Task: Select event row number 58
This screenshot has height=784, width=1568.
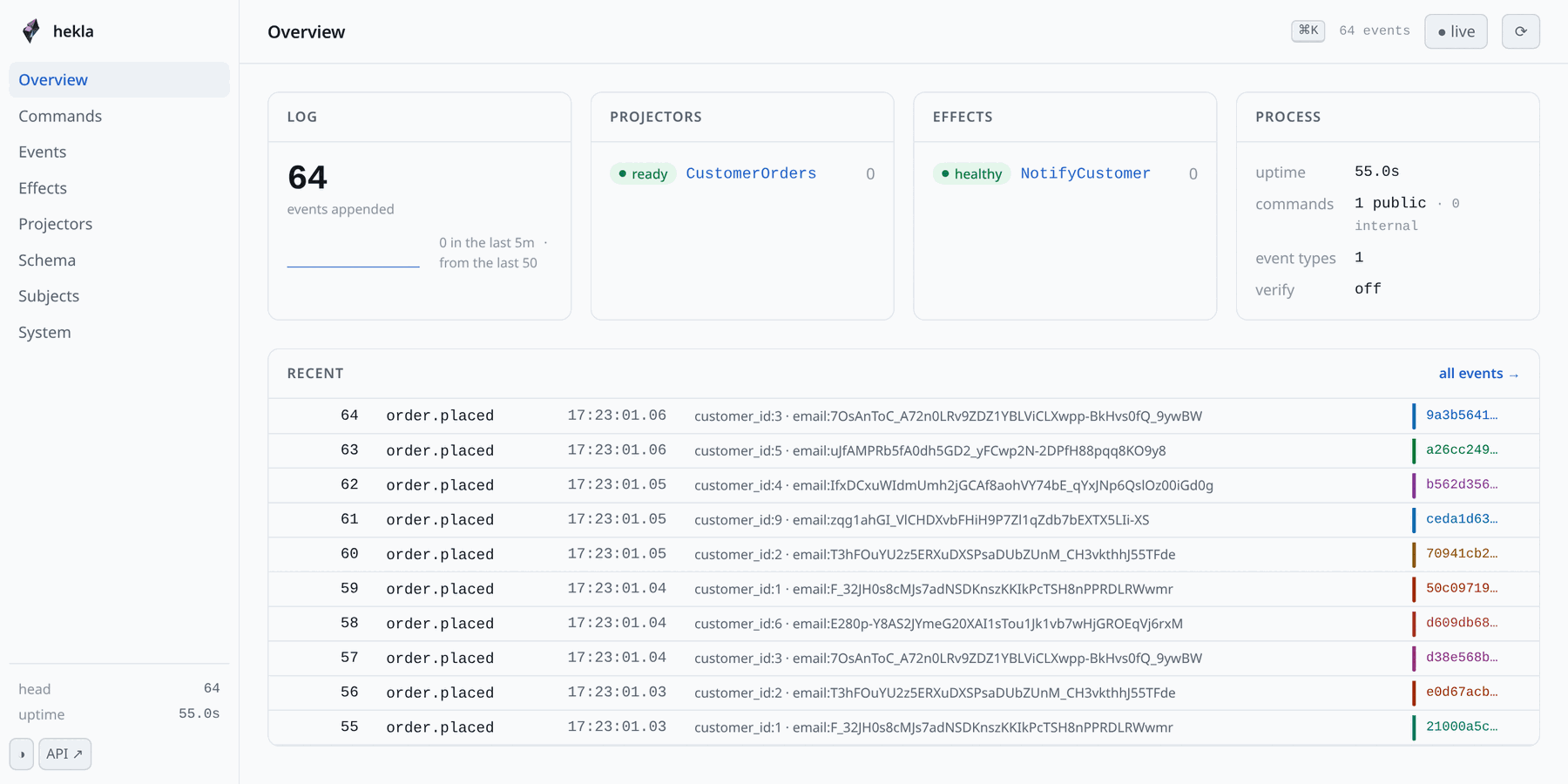Action: pos(903,624)
